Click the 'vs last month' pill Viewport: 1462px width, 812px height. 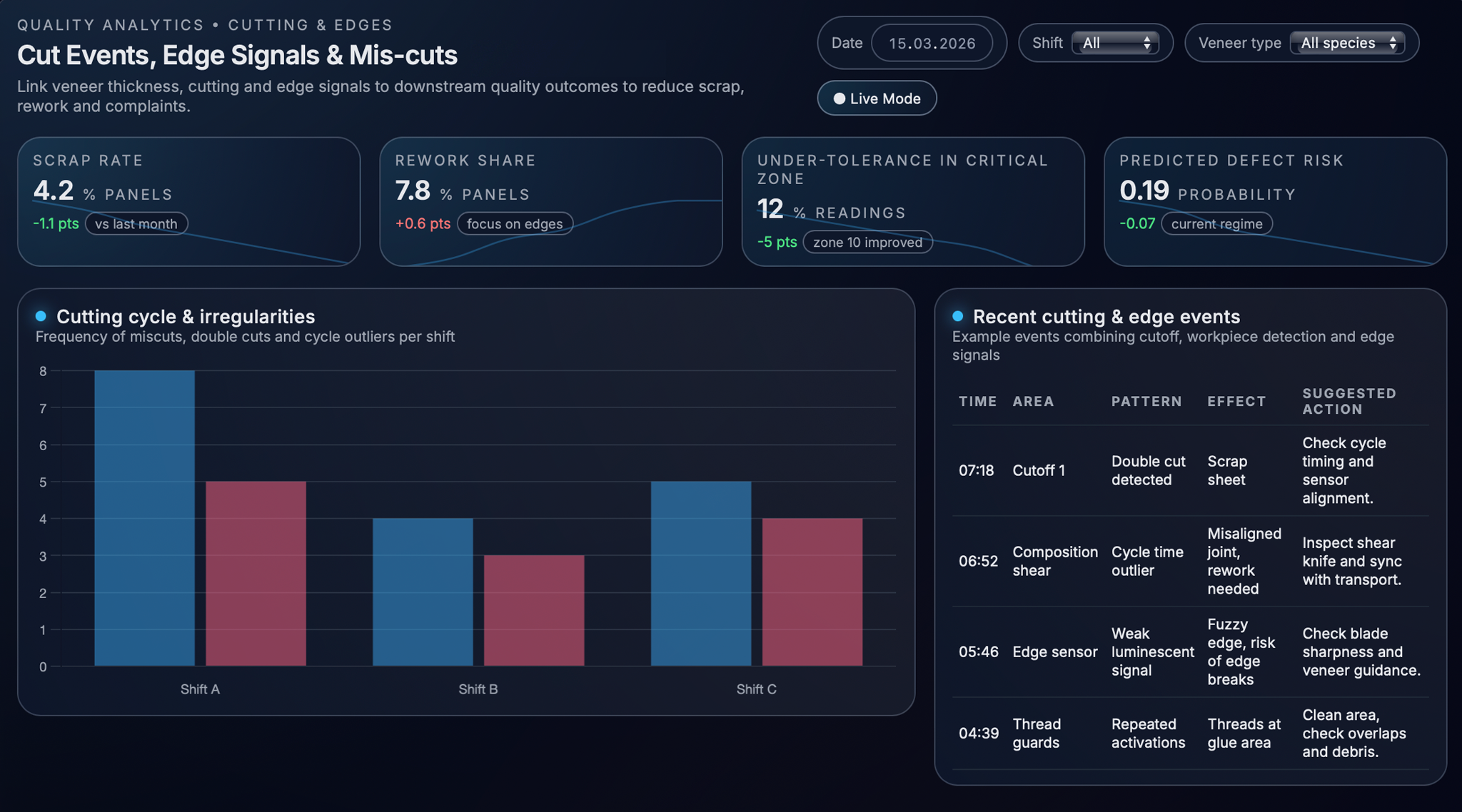coord(136,224)
